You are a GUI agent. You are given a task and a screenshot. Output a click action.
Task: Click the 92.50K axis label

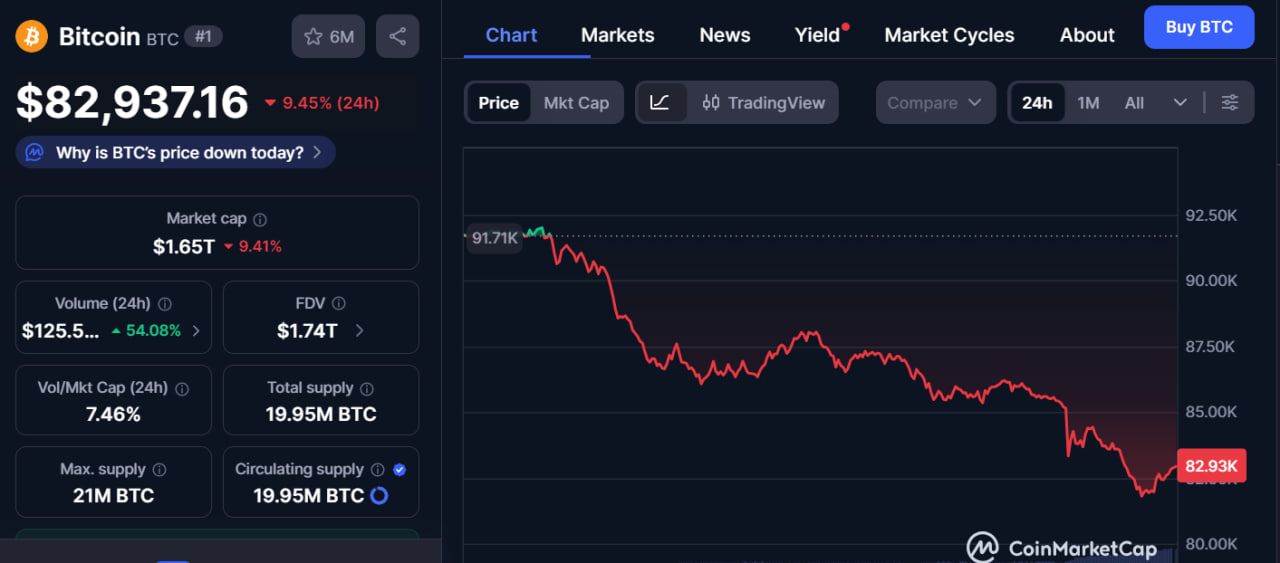tap(1210, 215)
